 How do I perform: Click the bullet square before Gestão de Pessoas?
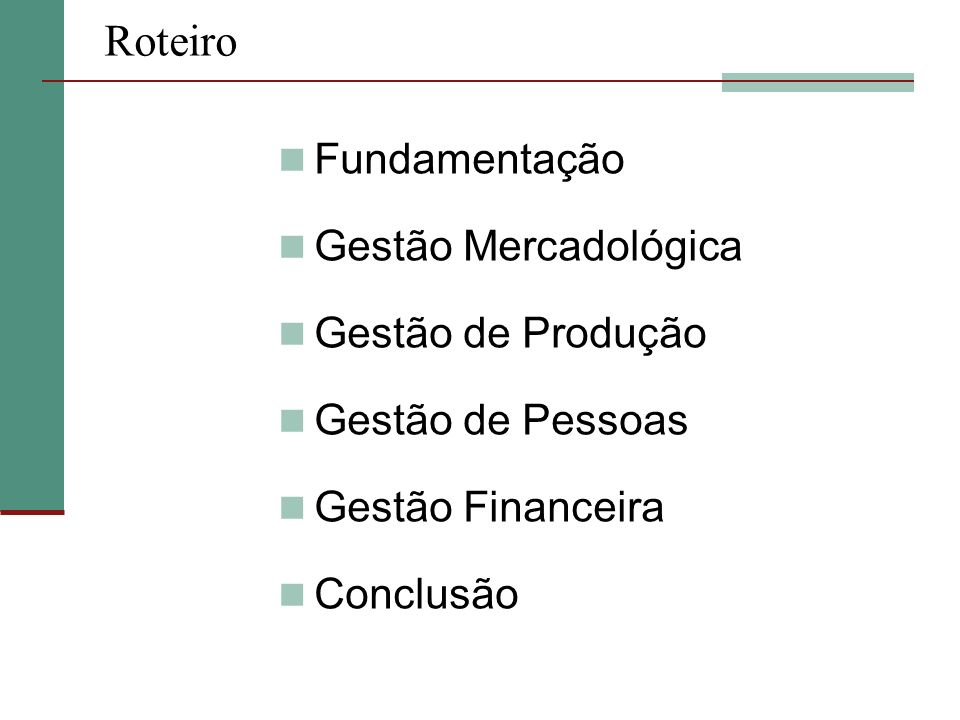[292, 421]
